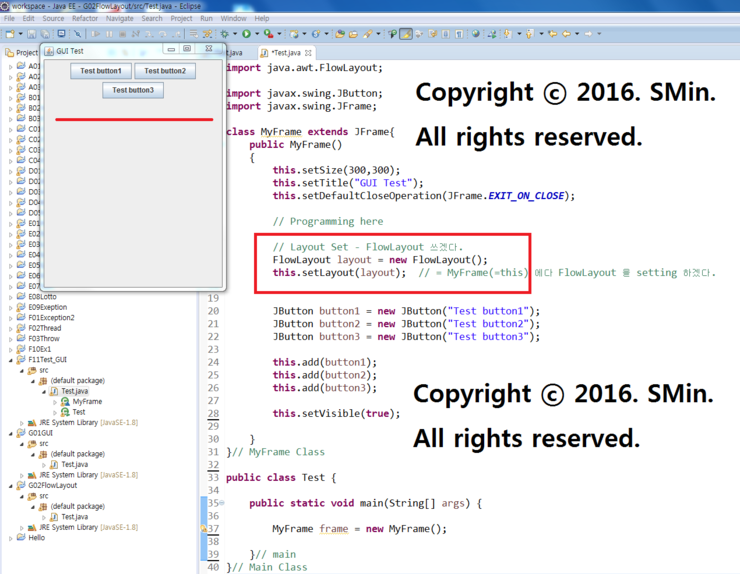Open the Refactor menu

(85, 18)
